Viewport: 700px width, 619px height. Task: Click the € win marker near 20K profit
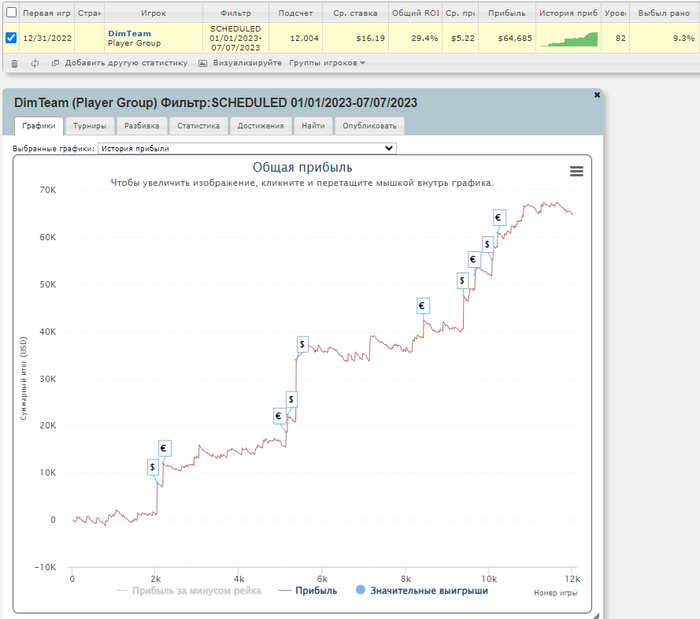(279, 416)
